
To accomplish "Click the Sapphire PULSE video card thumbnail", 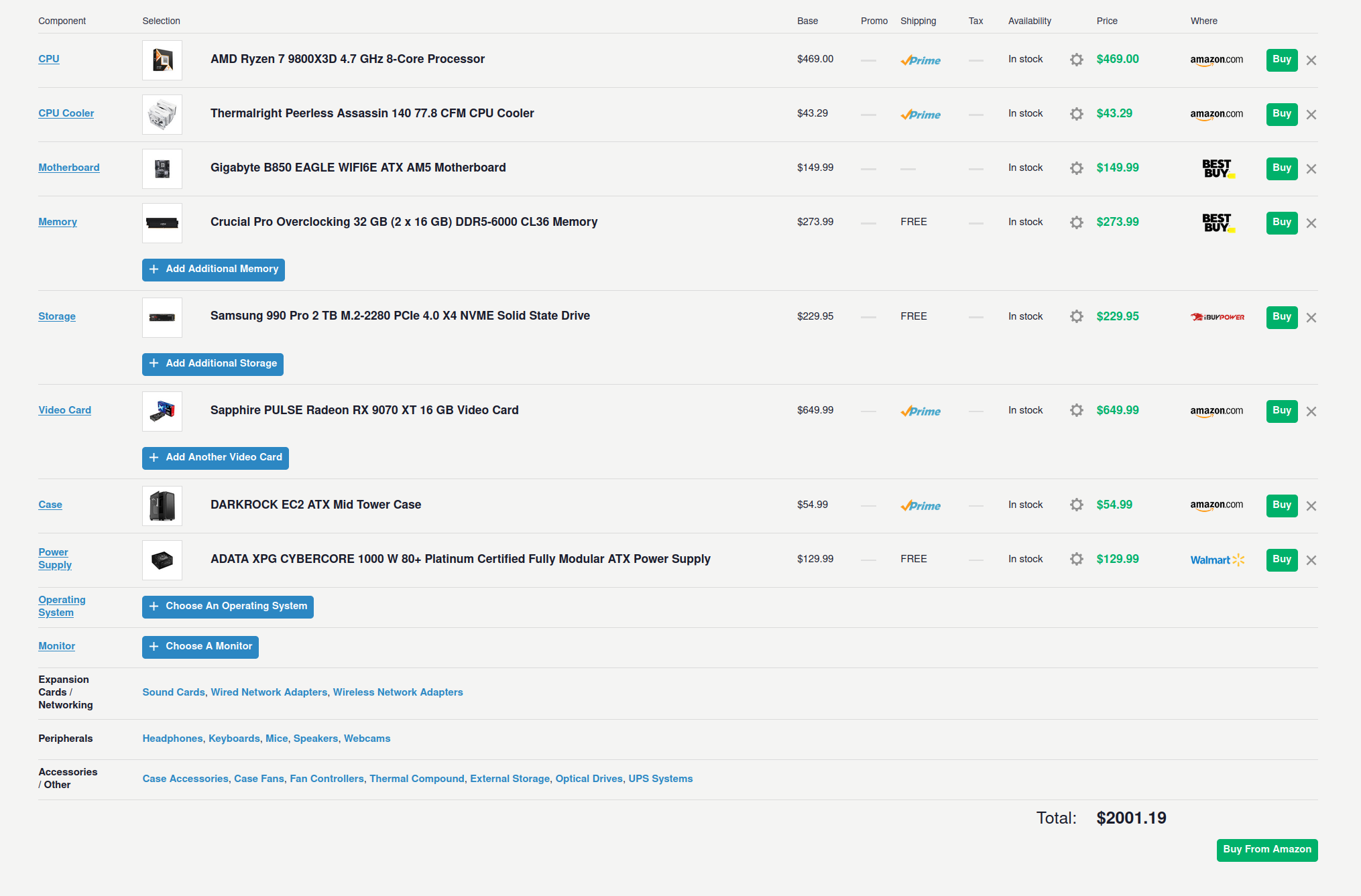I will (162, 411).
